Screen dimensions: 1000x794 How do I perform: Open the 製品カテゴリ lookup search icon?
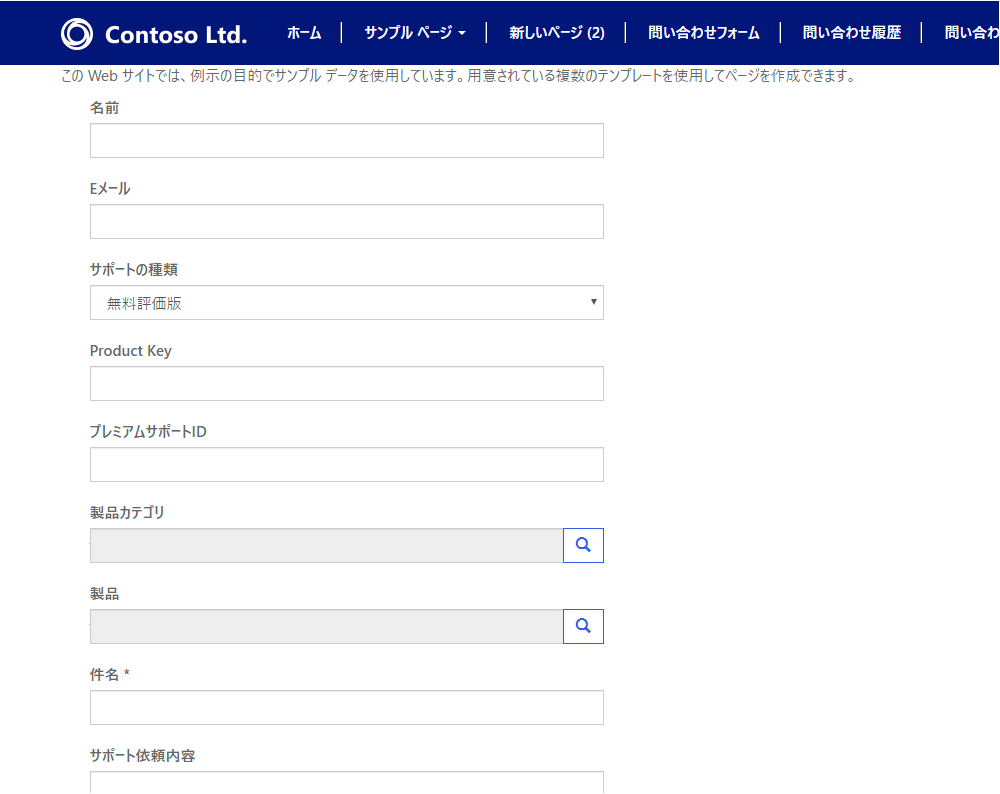coord(583,545)
